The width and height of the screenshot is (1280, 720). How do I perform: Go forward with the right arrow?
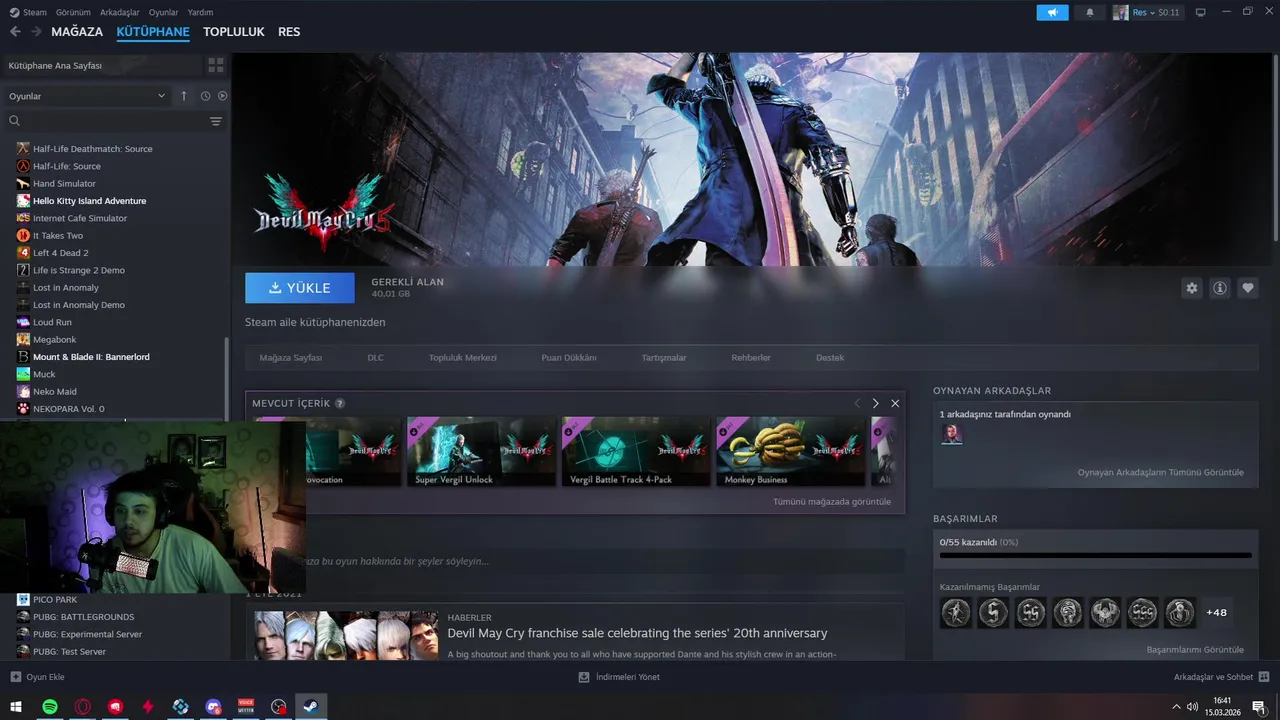tap(36, 32)
